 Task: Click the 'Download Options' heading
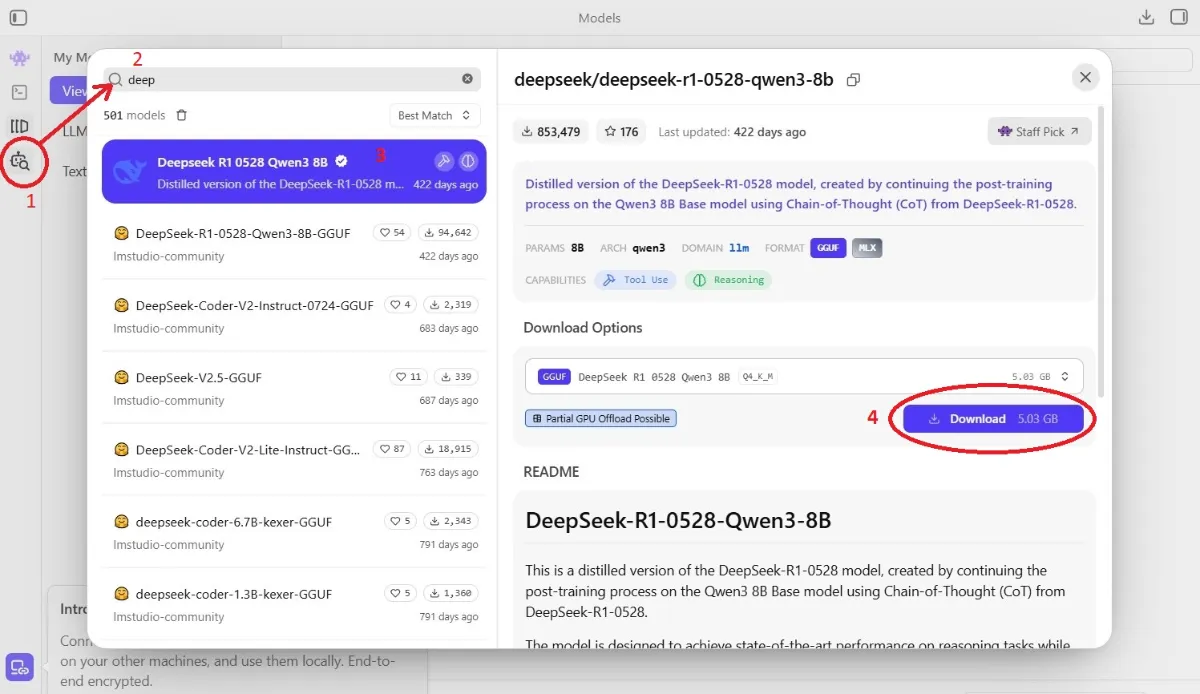pyautogui.click(x=583, y=328)
